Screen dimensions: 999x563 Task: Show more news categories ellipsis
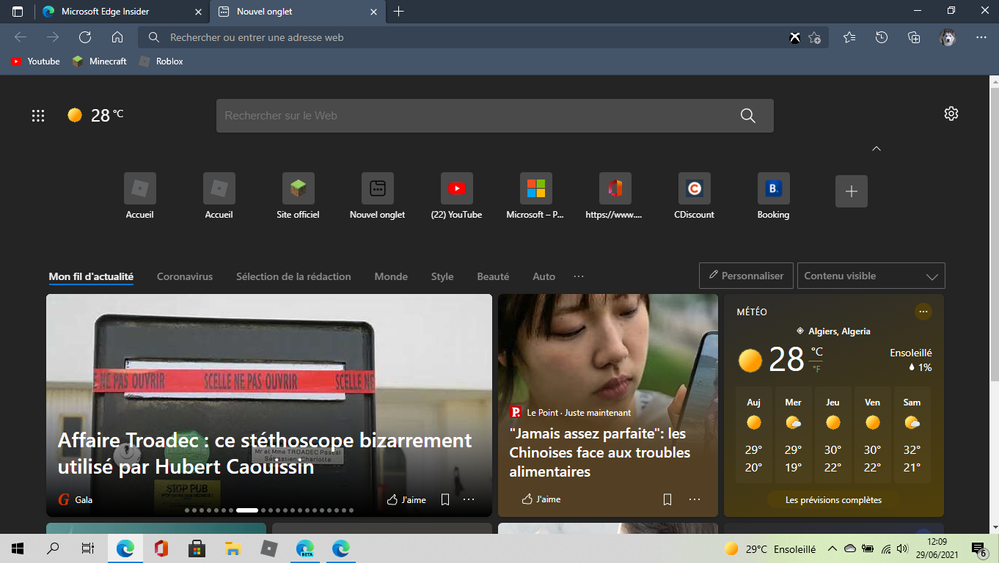pyautogui.click(x=579, y=276)
